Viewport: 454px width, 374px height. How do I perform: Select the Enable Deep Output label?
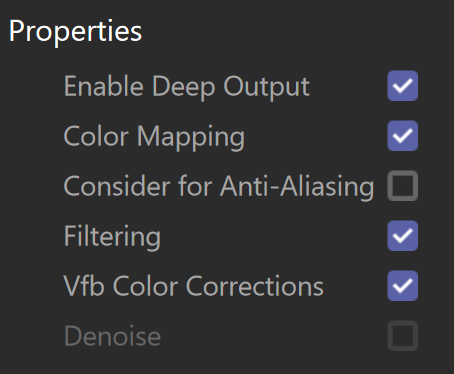[x=187, y=87]
